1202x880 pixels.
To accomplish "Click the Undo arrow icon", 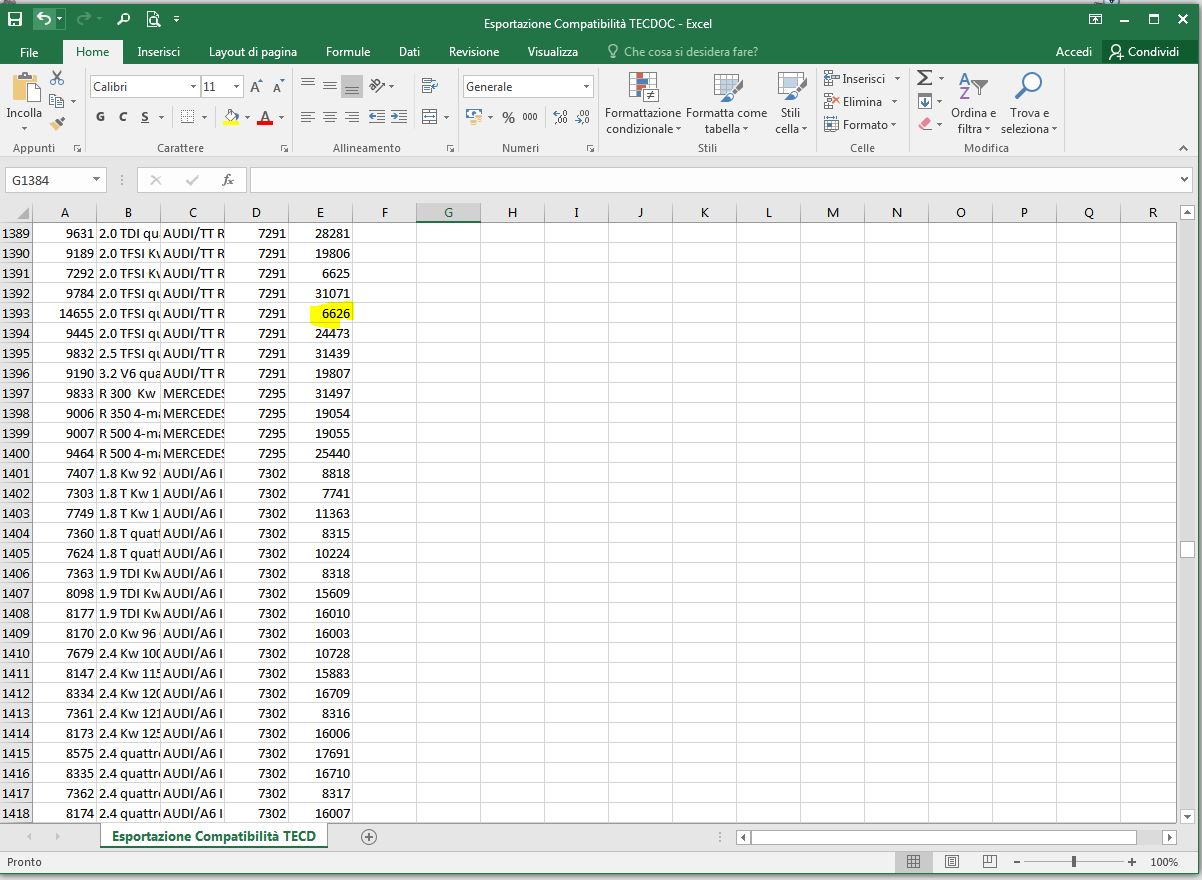I will tap(43, 19).
